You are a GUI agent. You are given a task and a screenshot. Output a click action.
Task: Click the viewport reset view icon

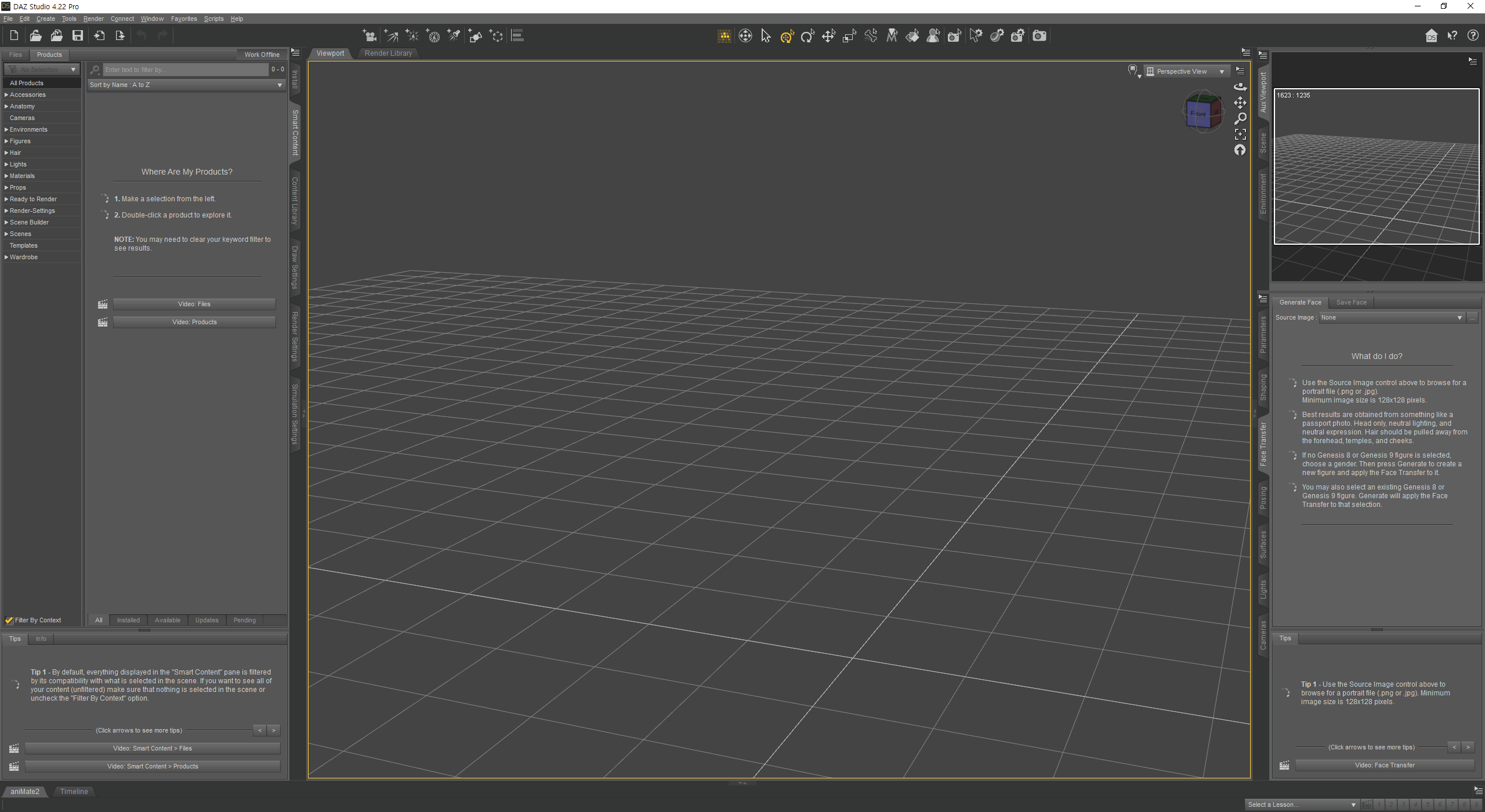coord(1240,150)
